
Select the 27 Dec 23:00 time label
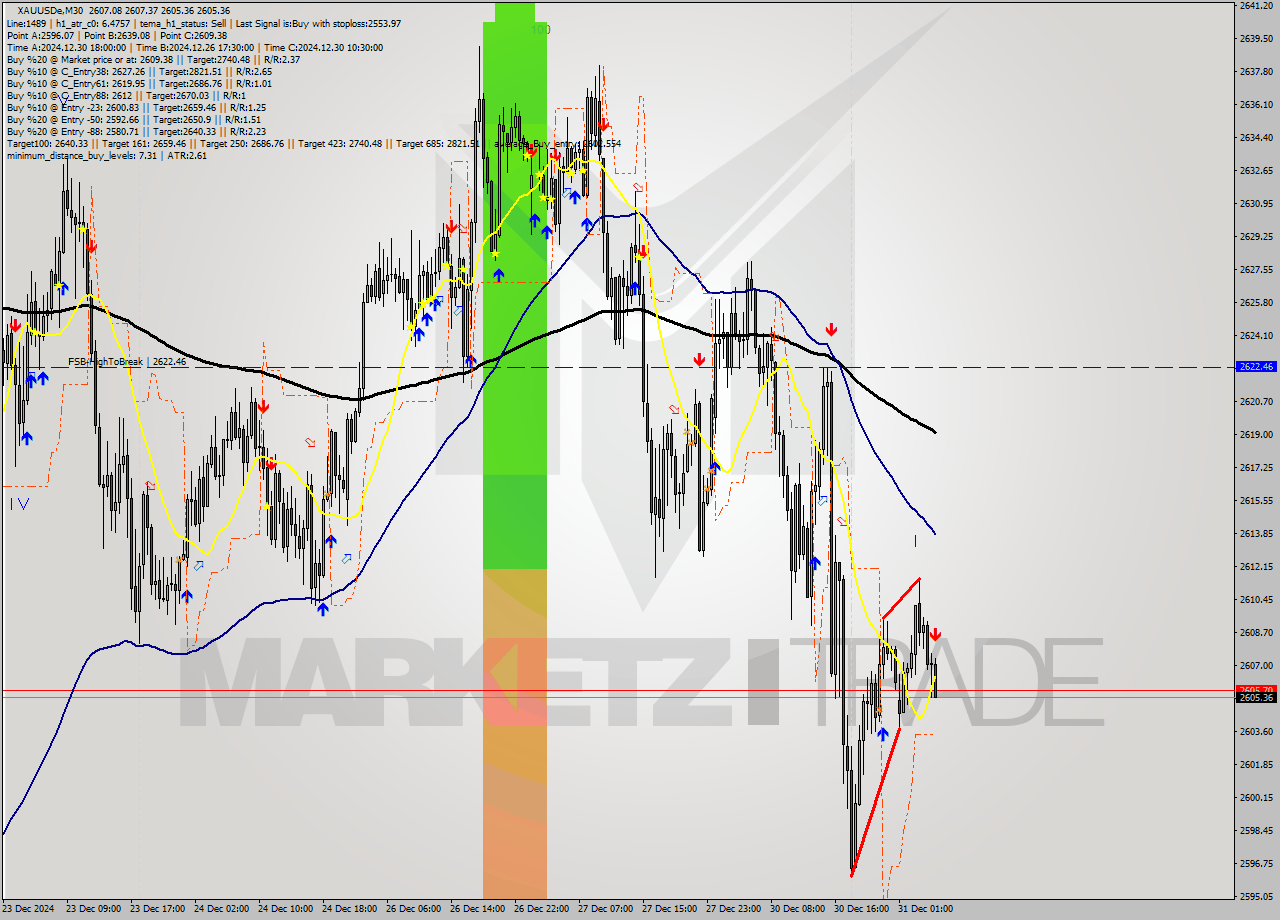pyautogui.click(x=734, y=909)
